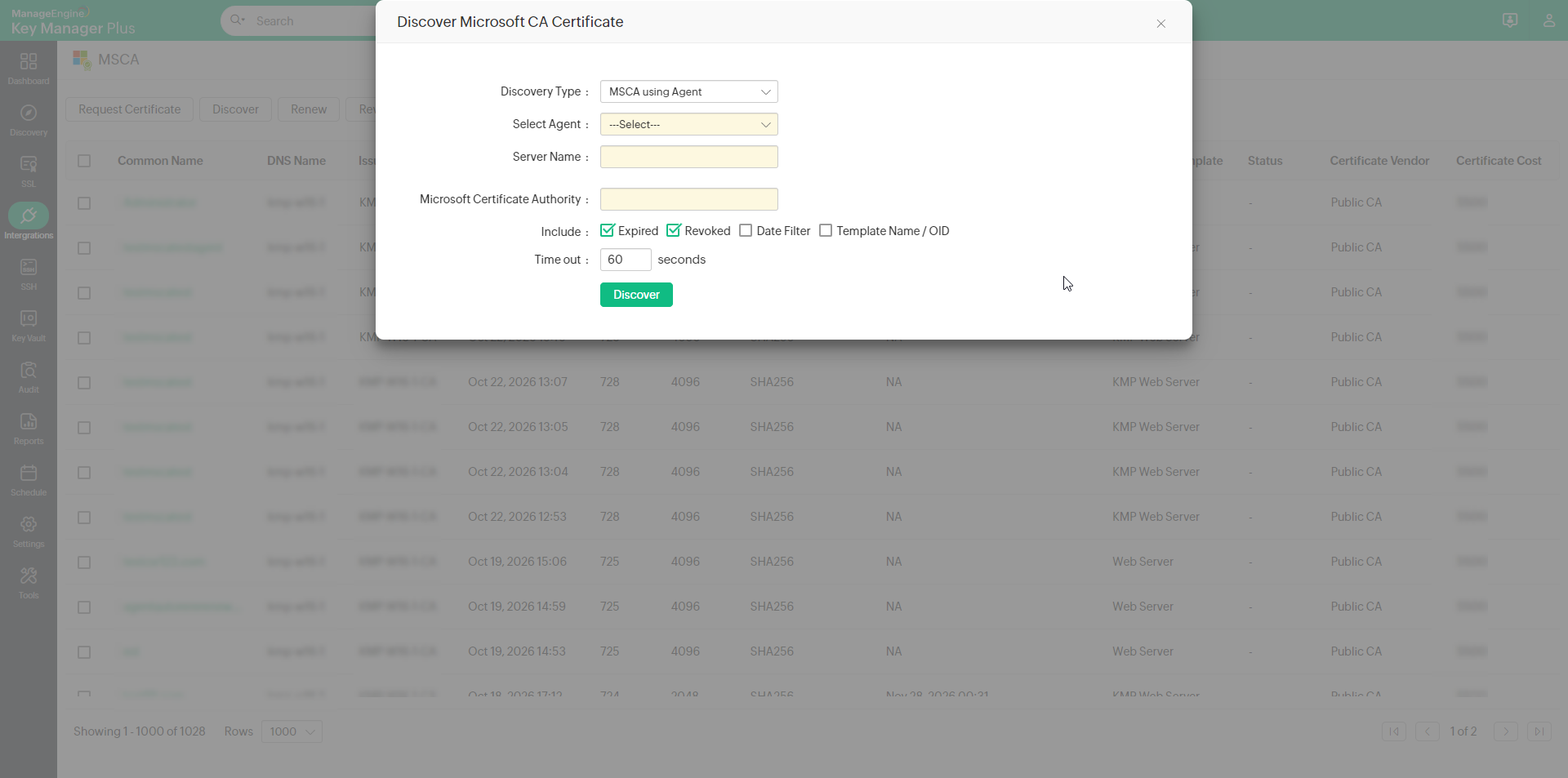Open Key Vault sidebar icon
Screen dimensions: 1568x778
coord(29,319)
